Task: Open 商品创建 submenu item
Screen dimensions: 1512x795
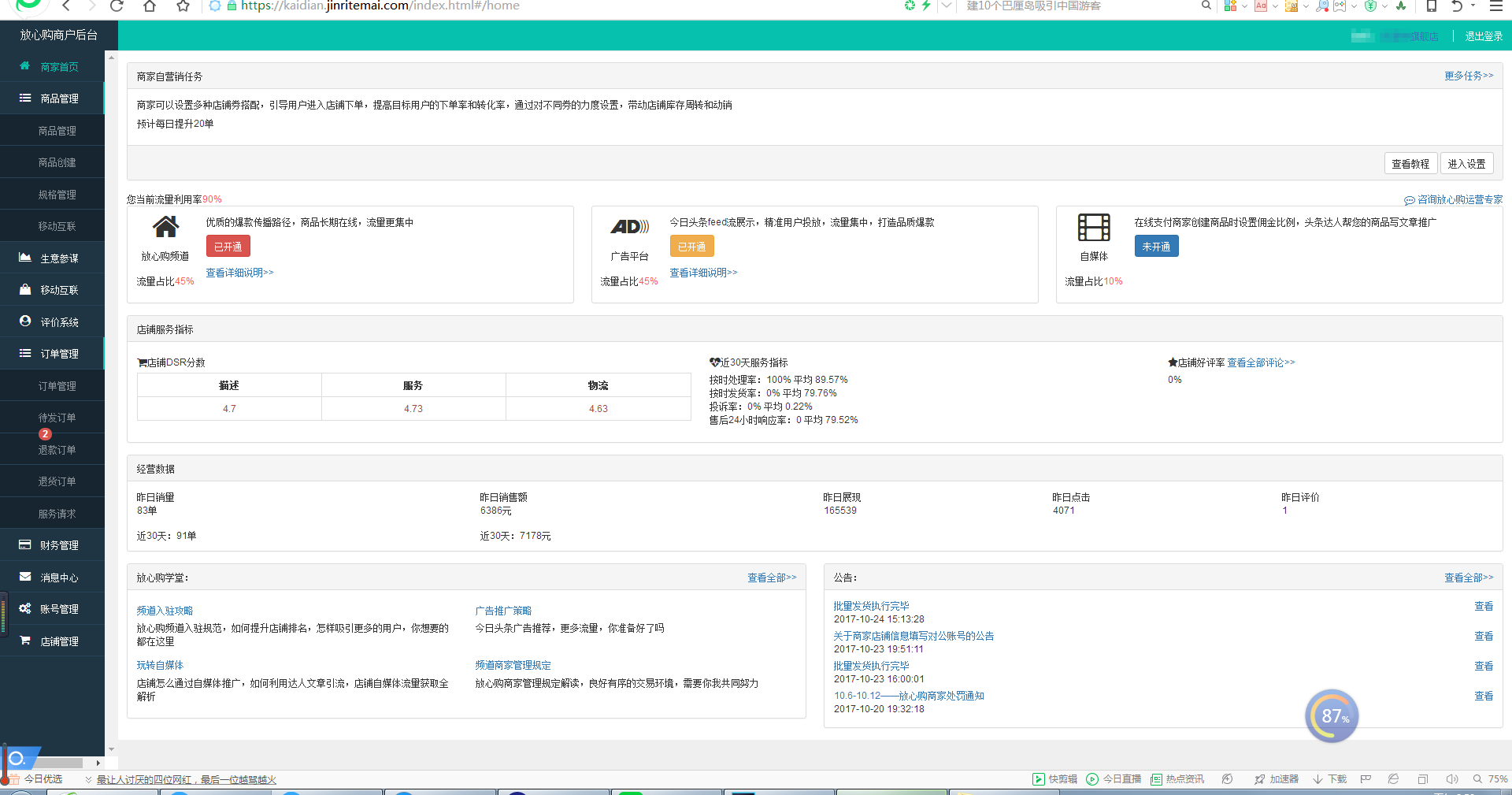Action: [x=52, y=162]
